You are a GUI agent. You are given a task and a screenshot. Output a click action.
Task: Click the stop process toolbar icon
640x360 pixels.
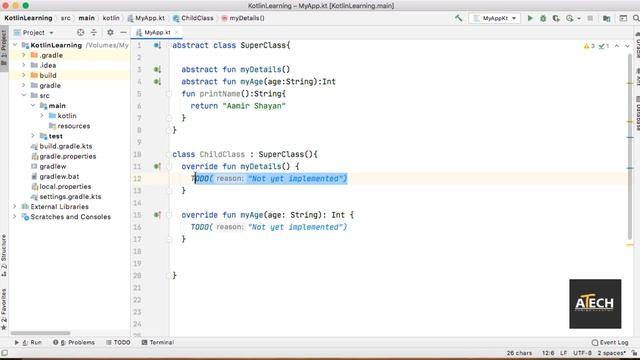click(x=590, y=18)
